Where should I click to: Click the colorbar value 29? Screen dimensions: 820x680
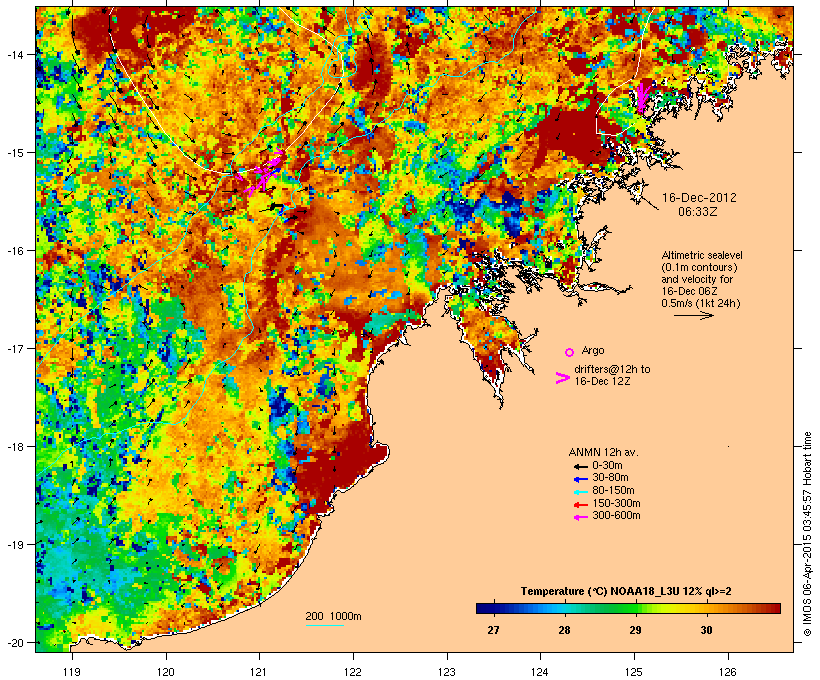coord(635,630)
